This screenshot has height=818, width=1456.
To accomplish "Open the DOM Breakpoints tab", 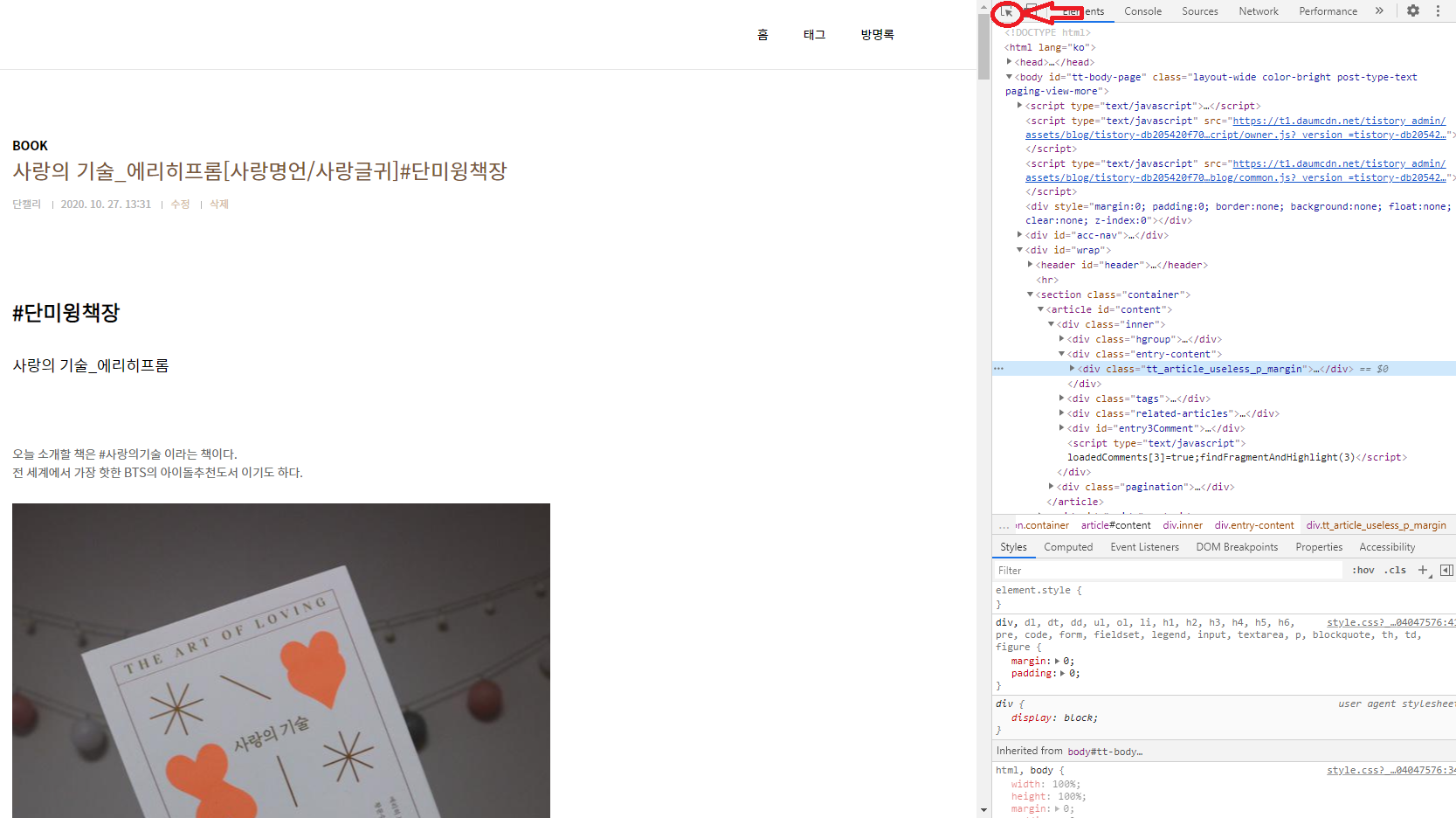I will [x=1237, y=547].
